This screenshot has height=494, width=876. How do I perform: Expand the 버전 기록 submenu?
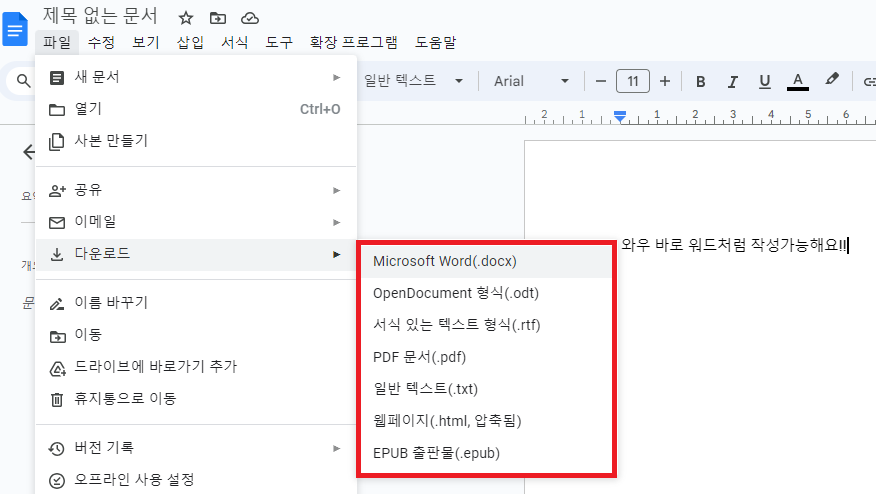pyautogui.click(x=196, y=448)
